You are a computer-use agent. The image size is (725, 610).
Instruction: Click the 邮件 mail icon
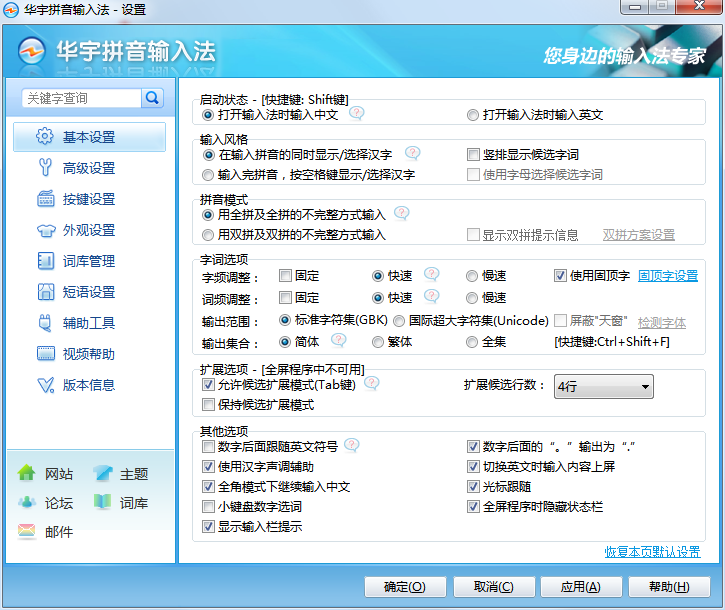pos(27,532)
